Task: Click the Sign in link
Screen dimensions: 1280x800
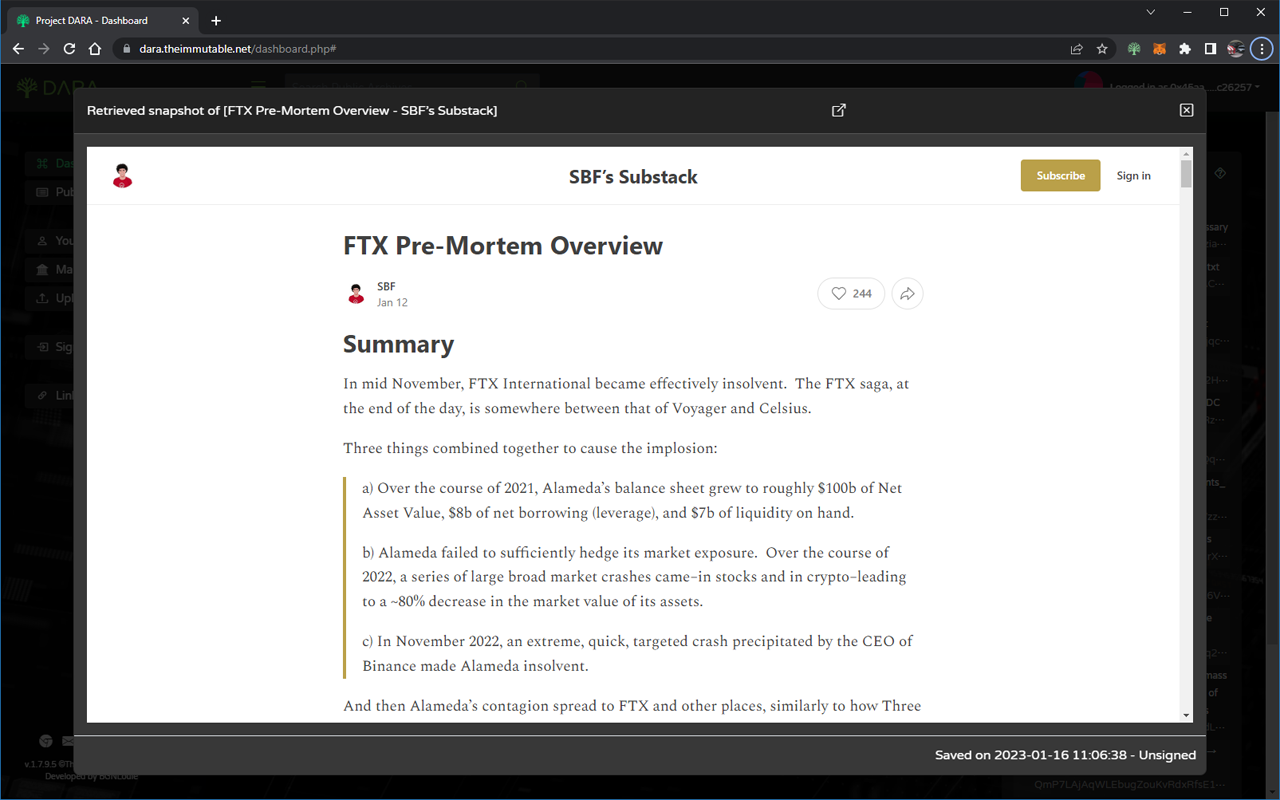Action: click(1133, 176)
